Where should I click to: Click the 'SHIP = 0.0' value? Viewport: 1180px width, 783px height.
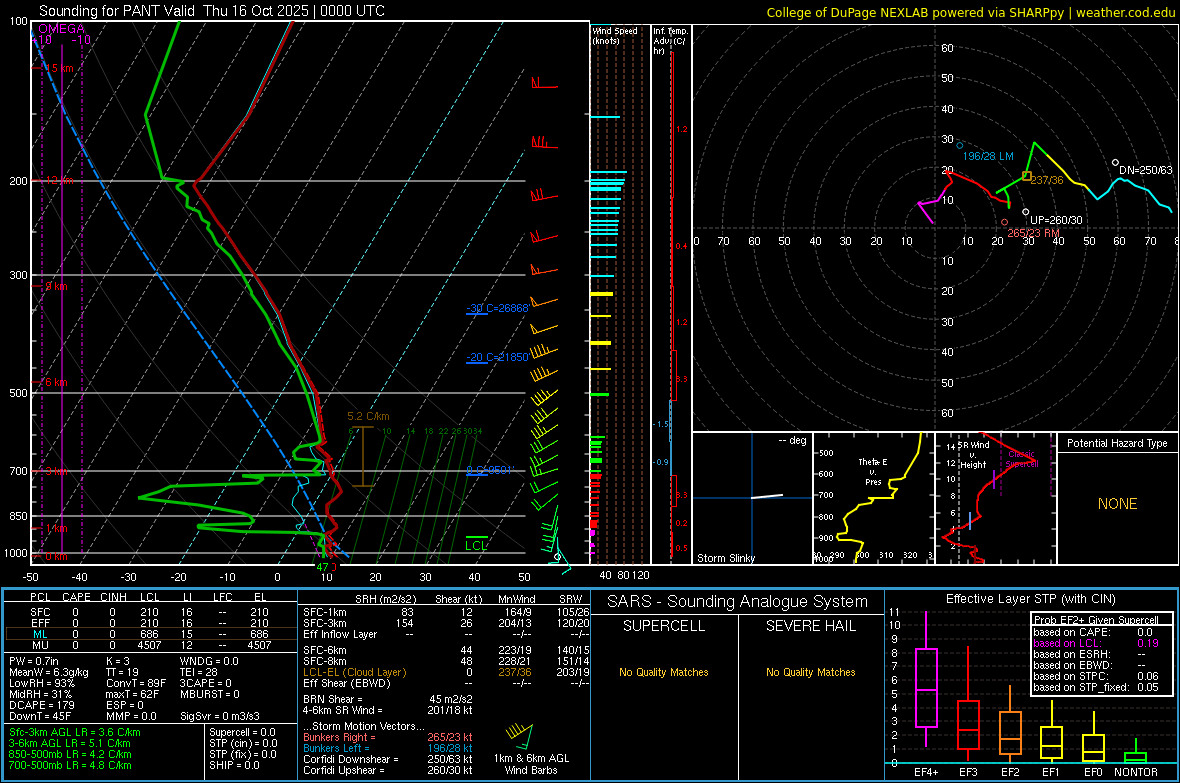coord(232,765)
